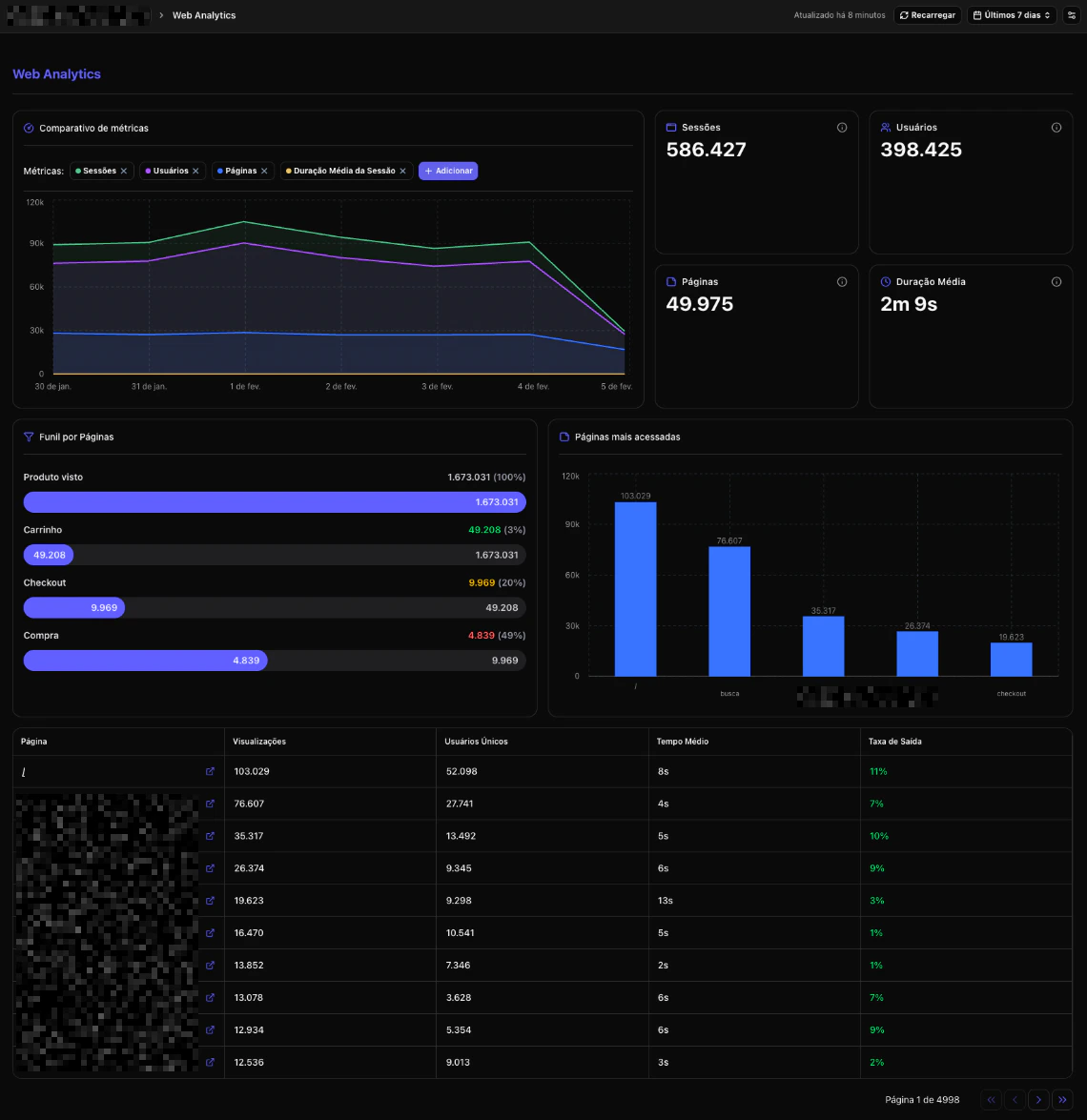The width and height of the screenshot is (1087, 1120).
Task: Open external link for 76.607 views row
Action: coord(210,804)
